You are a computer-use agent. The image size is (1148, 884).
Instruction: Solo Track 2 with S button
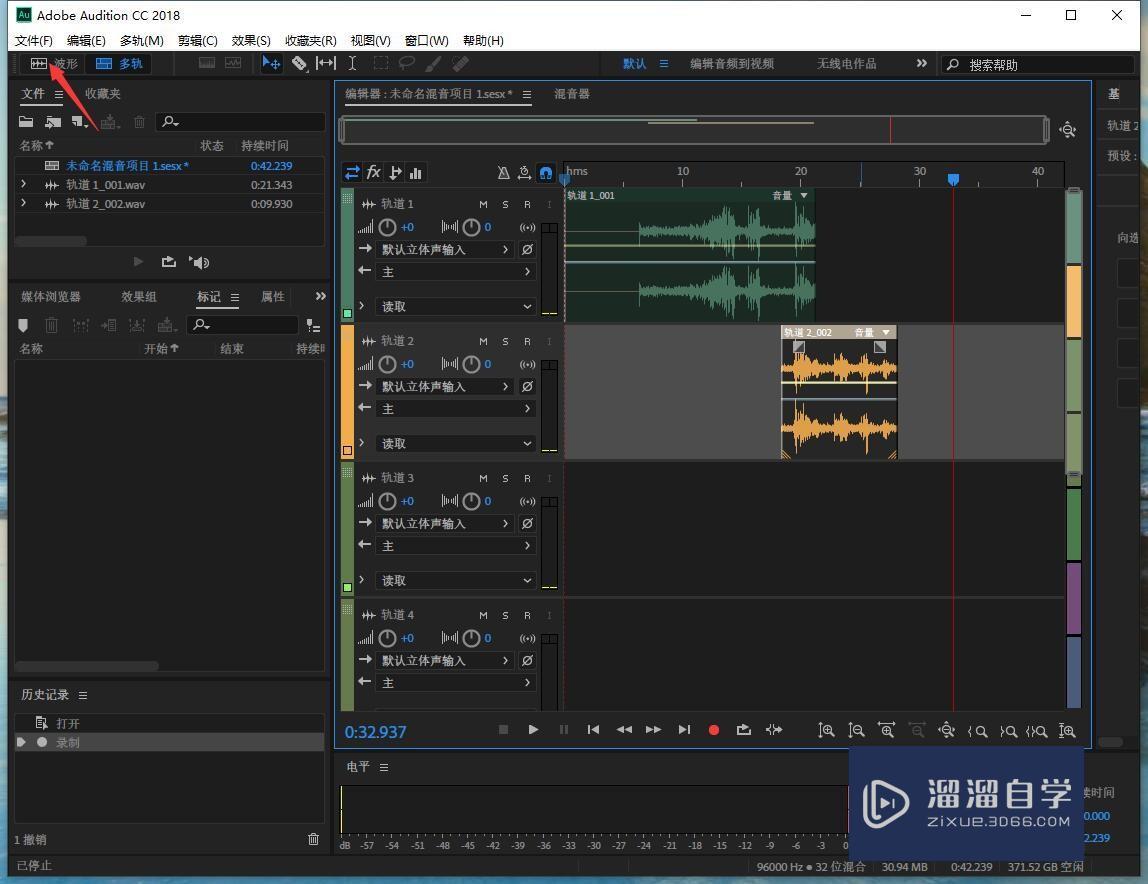505,341
